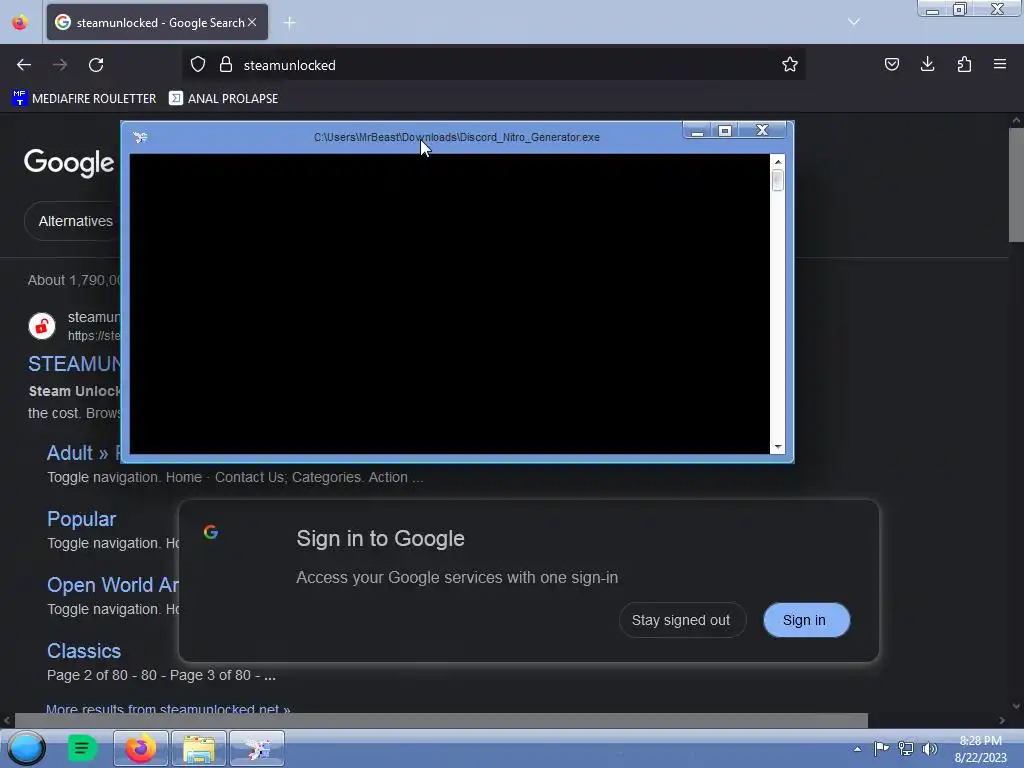
Task: Open the list all tabs chevron
Action: point(854,22)
